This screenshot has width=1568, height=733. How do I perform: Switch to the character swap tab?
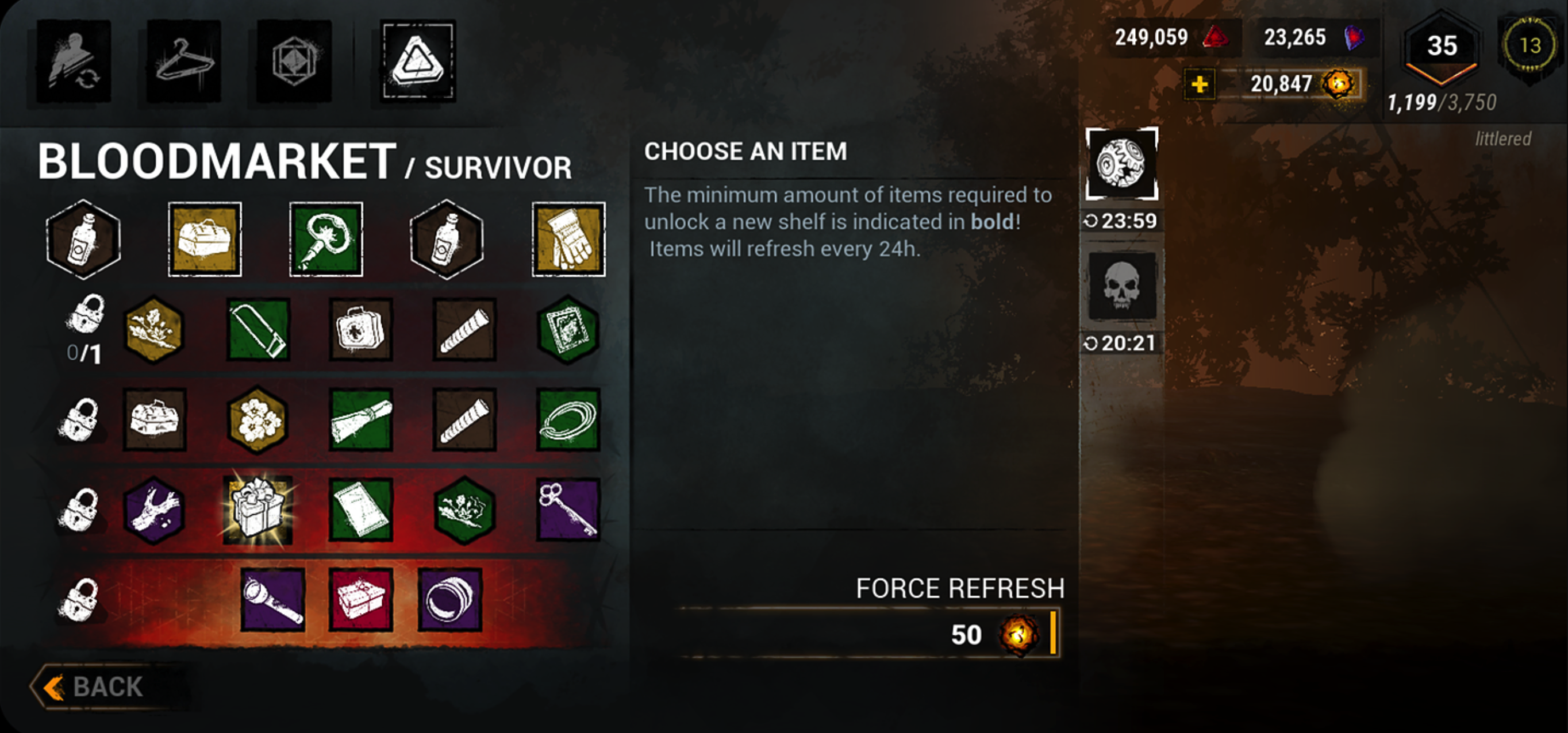(74, 60)
